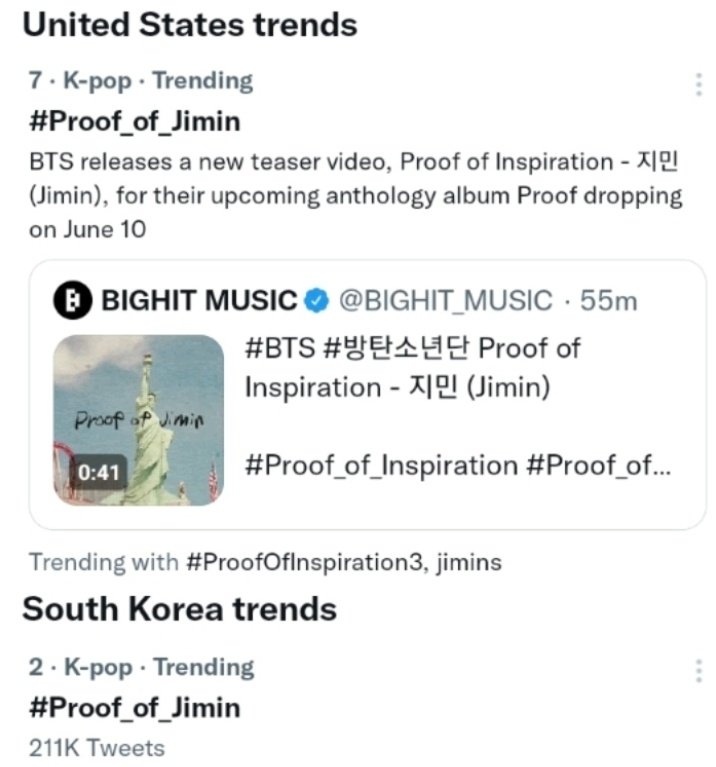Click the "7 · K-pop · Trending" label
The image size is (716, 767).
click(140, 81)
